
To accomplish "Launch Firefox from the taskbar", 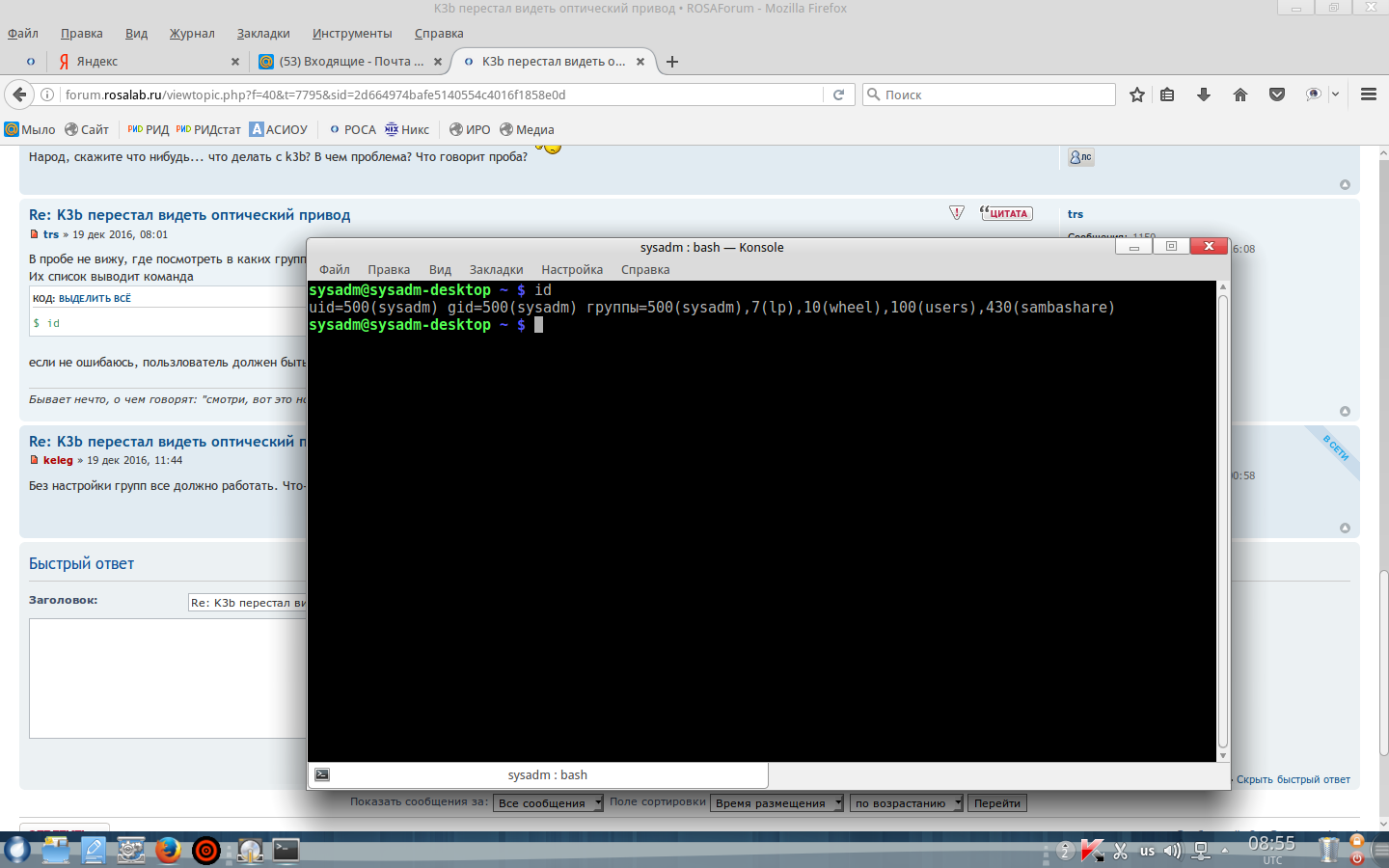I will 168,850.
